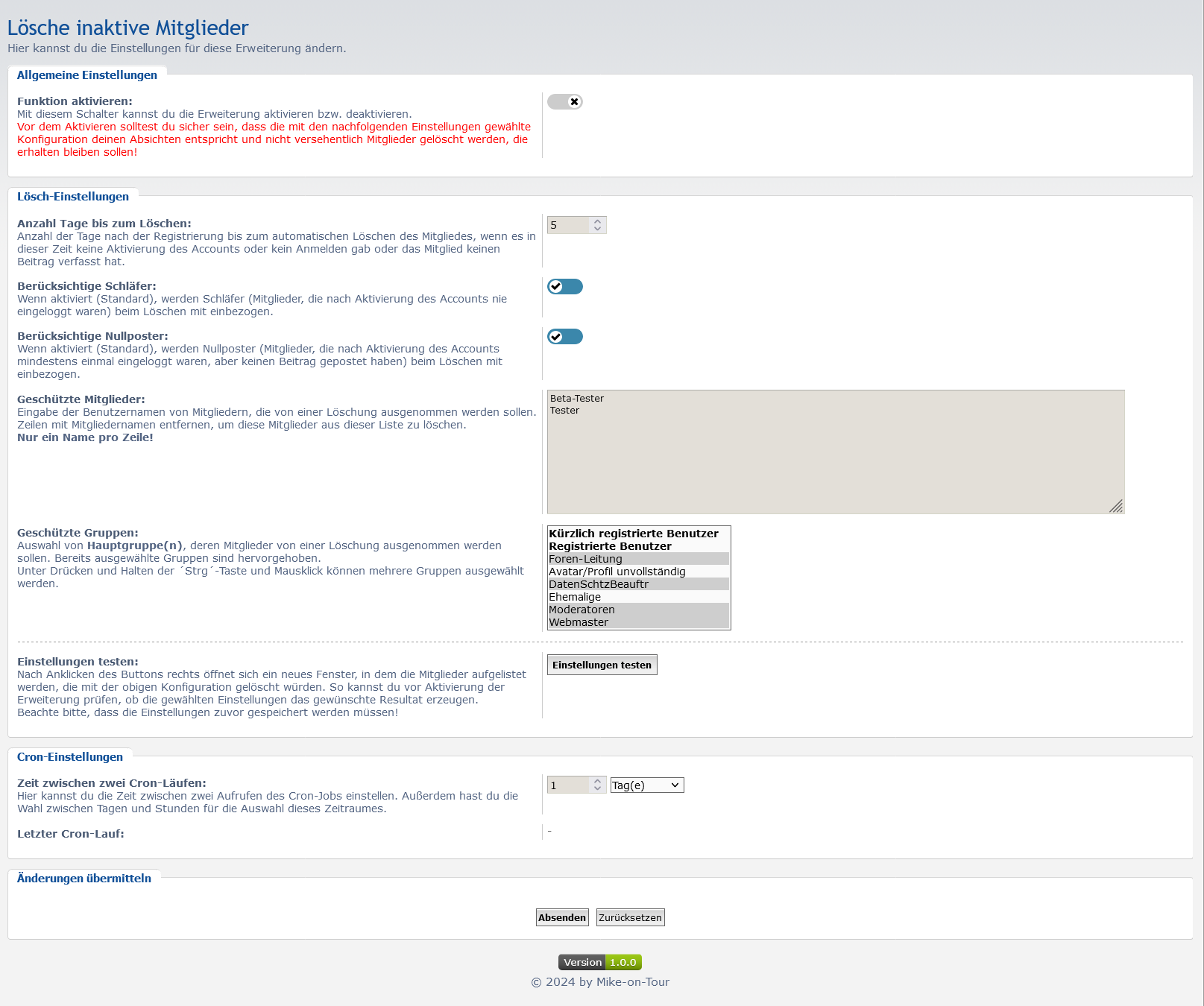The width and height of the screenshot is (1204, 1006).
Task: Grab the resize handle of the protected members textarea
Action: coord(1116,507)
